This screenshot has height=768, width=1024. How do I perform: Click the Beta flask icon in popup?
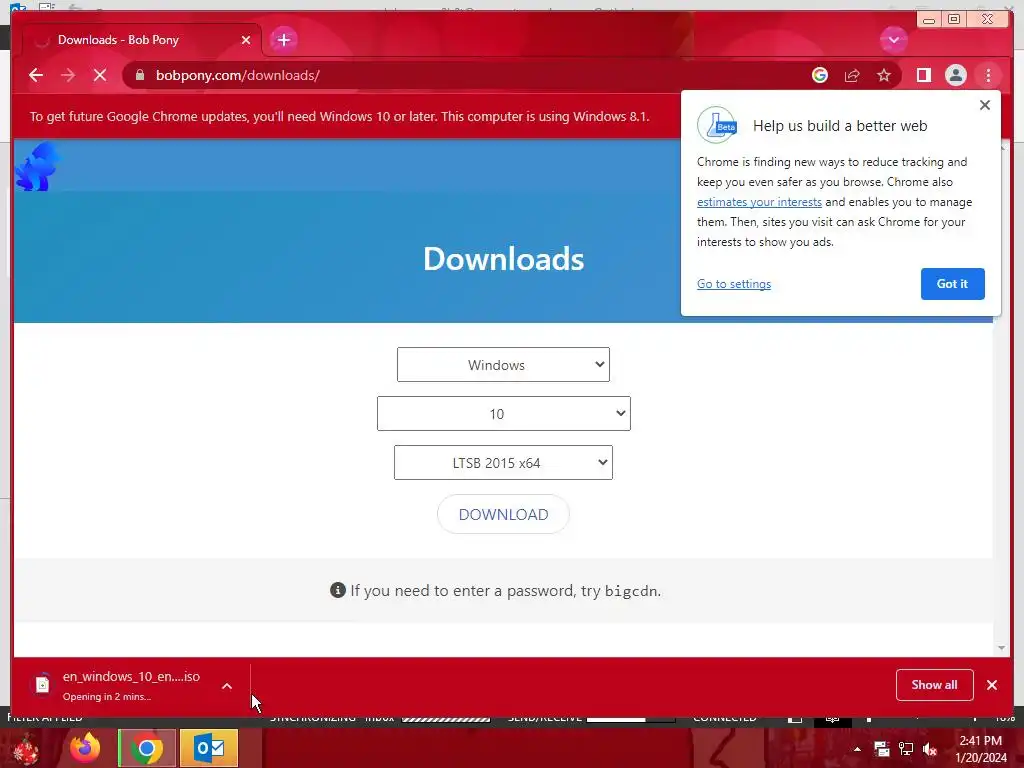coord(717,125)
